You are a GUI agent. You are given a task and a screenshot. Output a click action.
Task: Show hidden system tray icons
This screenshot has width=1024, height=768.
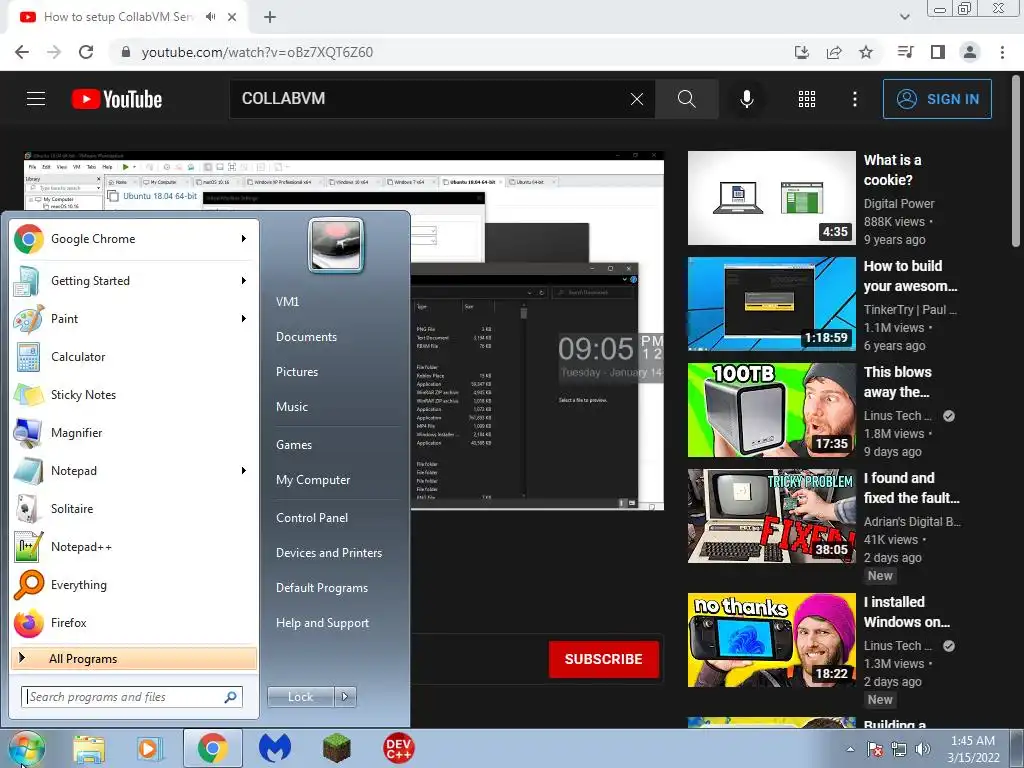coord(850,749)
